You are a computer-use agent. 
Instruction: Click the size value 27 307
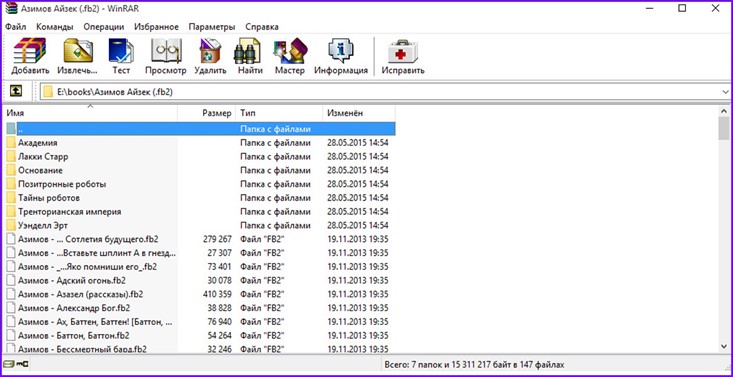click(x=220, y=253)
